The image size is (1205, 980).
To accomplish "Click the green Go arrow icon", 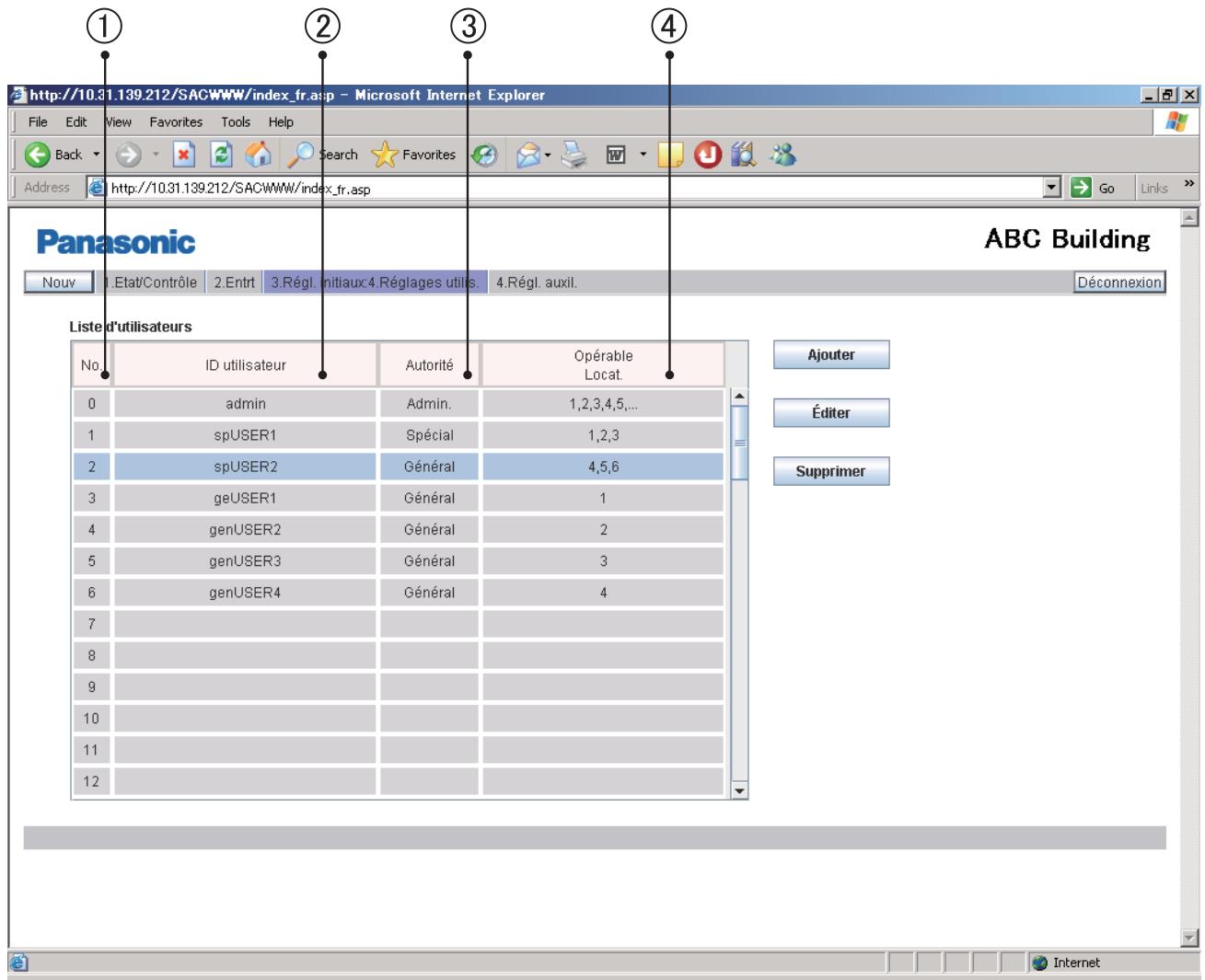I will (1081, 188).
